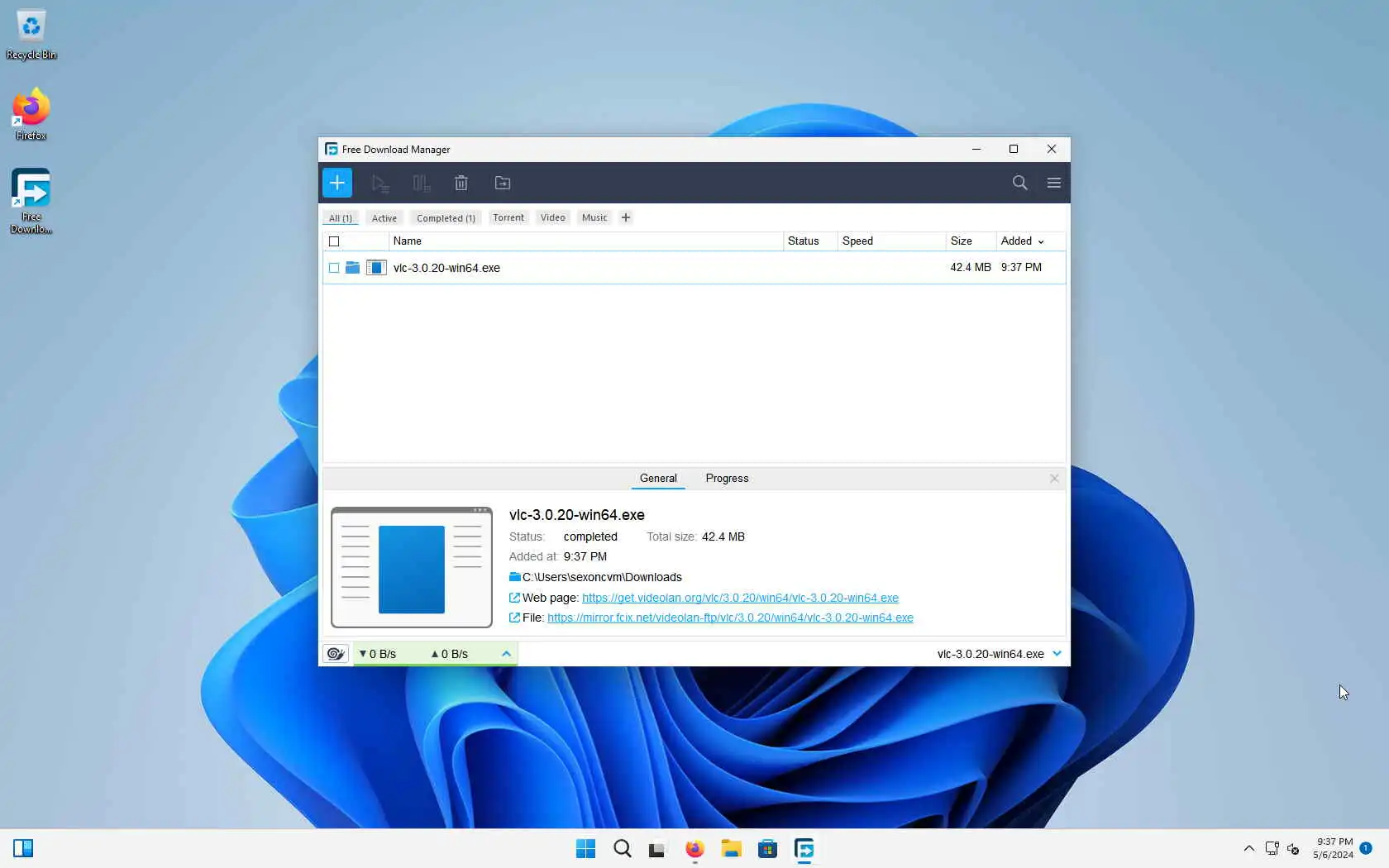Close the details panel with the X
This screenshot has width=1389, height=868.
pos(1054,479)
